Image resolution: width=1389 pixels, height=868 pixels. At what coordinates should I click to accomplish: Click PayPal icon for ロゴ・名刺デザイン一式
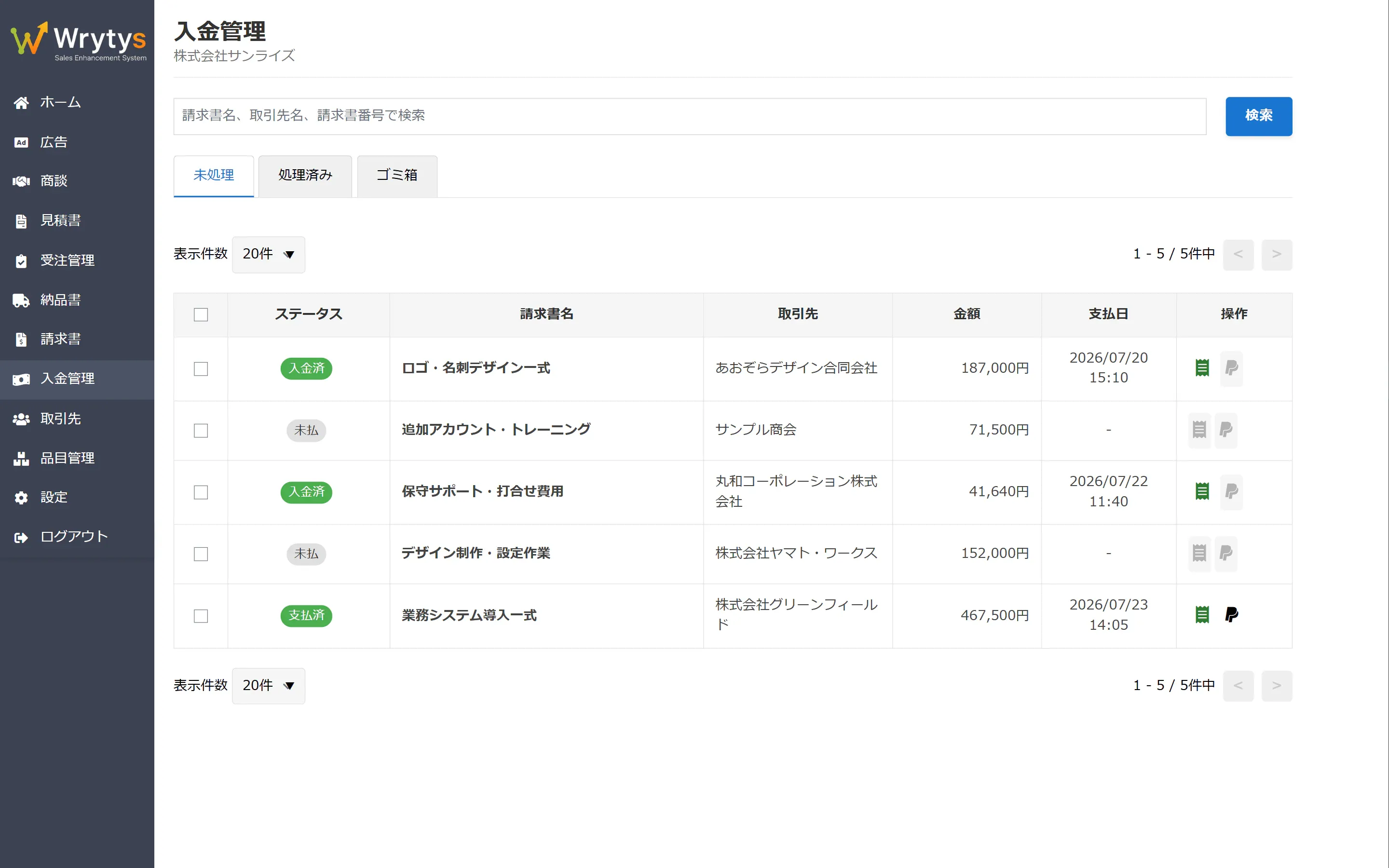click(1231, 368)
